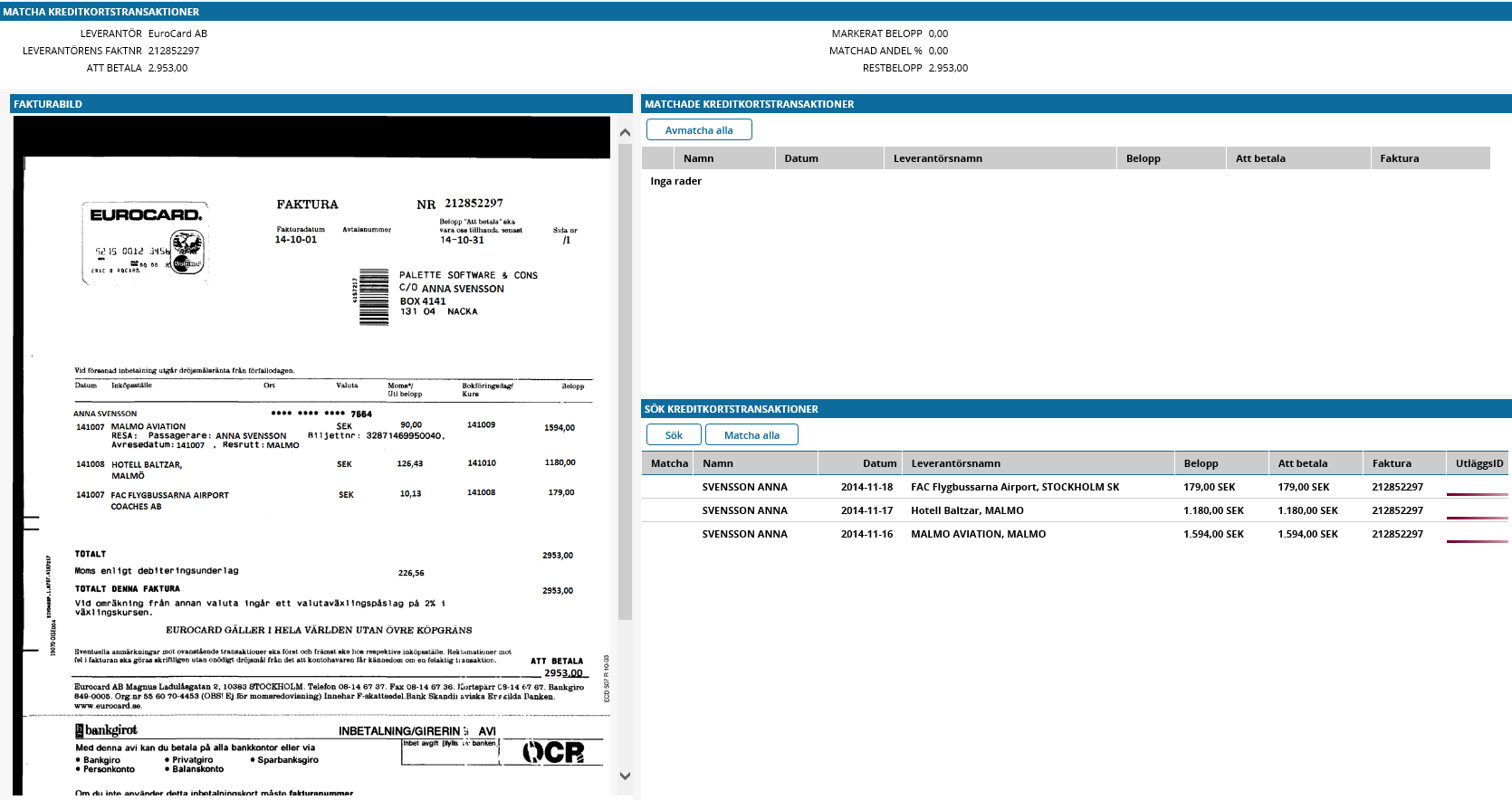Click 1.594,00 SEK in Att betala column
The height and width of the screenshot is (800, 1512).
[x=1307, y=534]
